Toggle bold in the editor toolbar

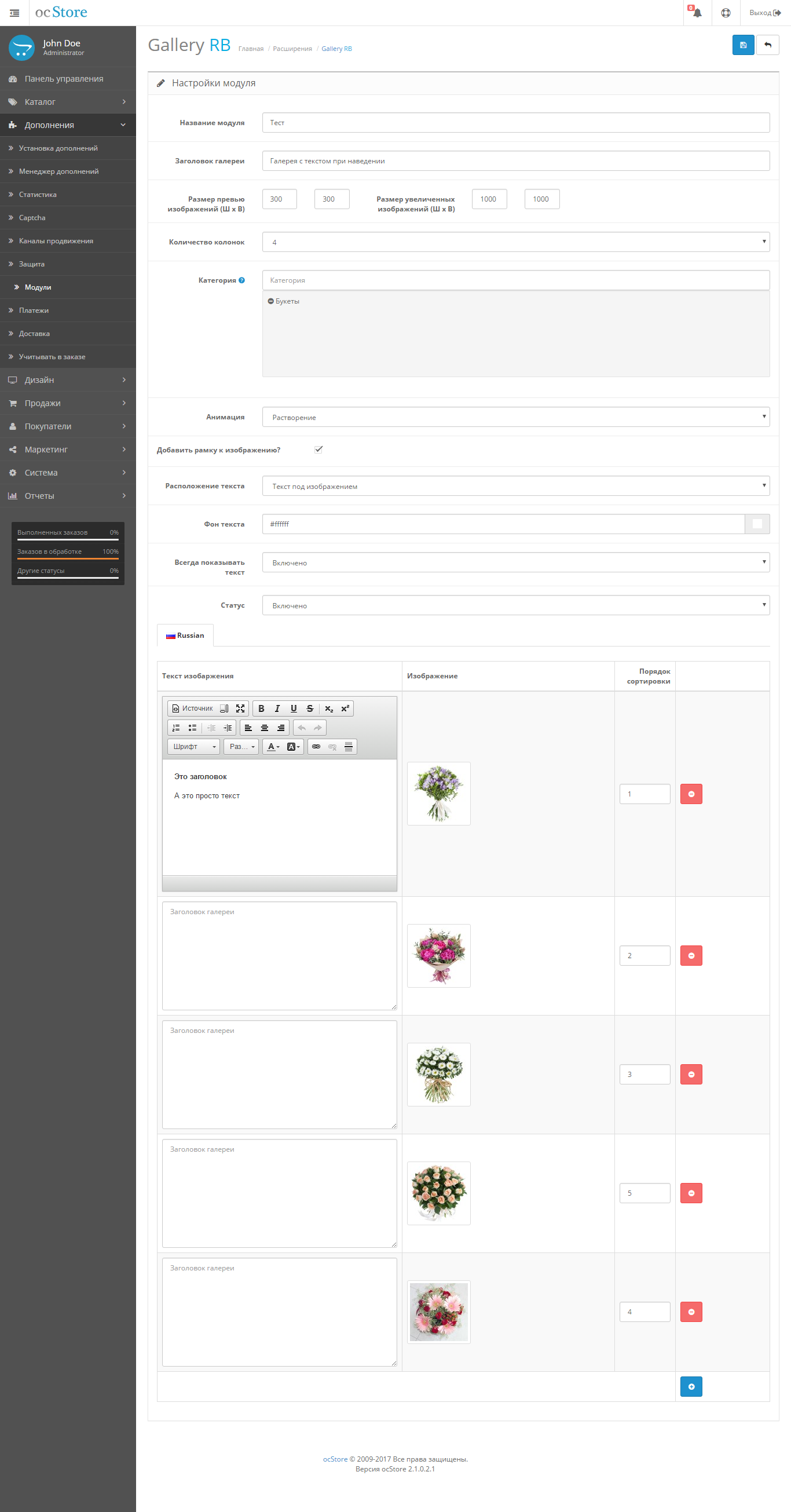pyautogui.click(x=261, y=708)
